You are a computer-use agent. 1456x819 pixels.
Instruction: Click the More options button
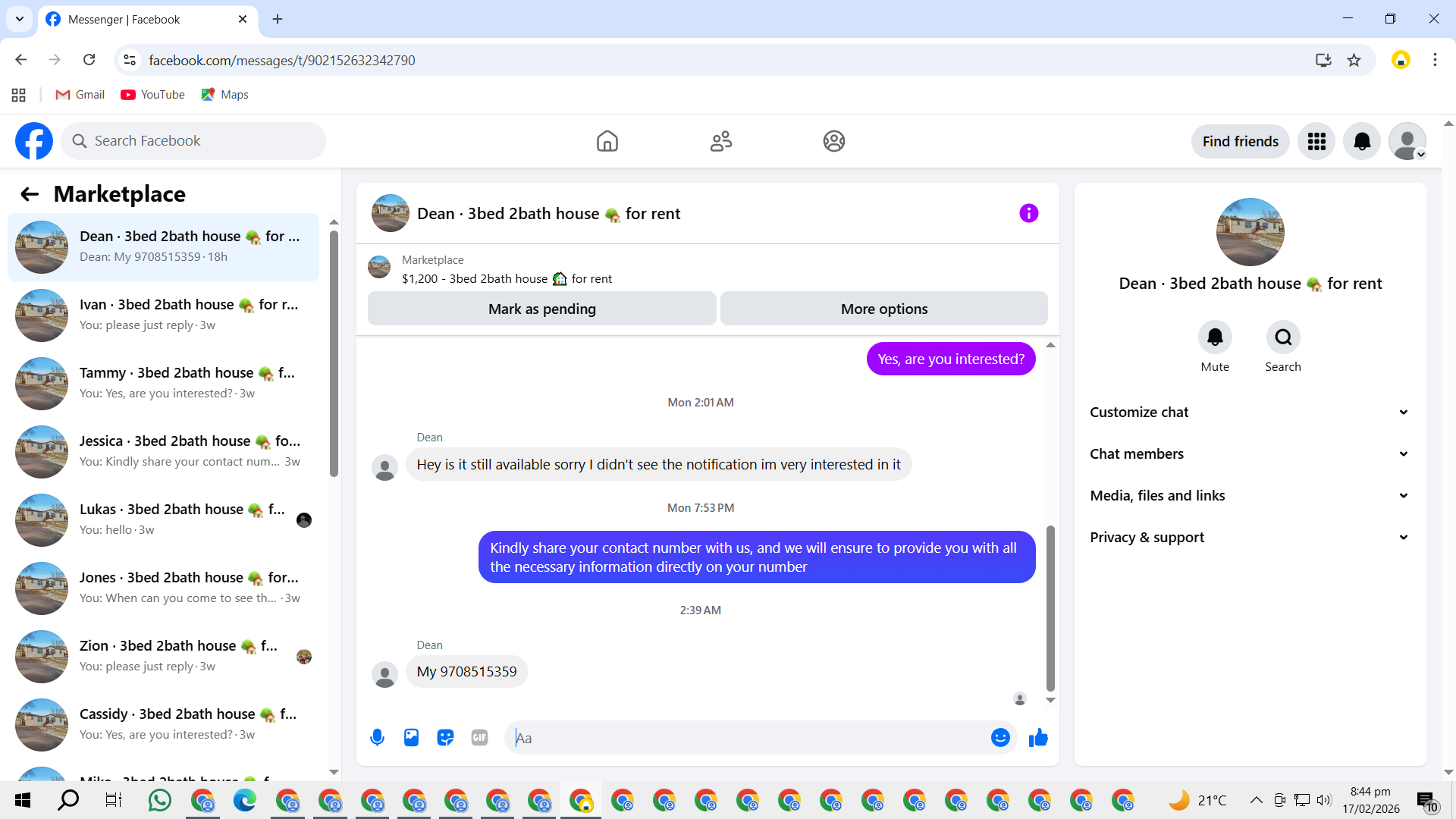point(883,309)
